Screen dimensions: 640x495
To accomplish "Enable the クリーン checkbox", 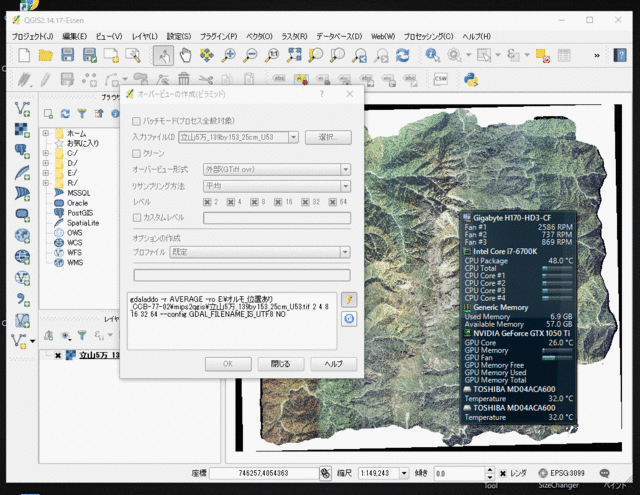I will pyautogui.click(x=136, y=153).
